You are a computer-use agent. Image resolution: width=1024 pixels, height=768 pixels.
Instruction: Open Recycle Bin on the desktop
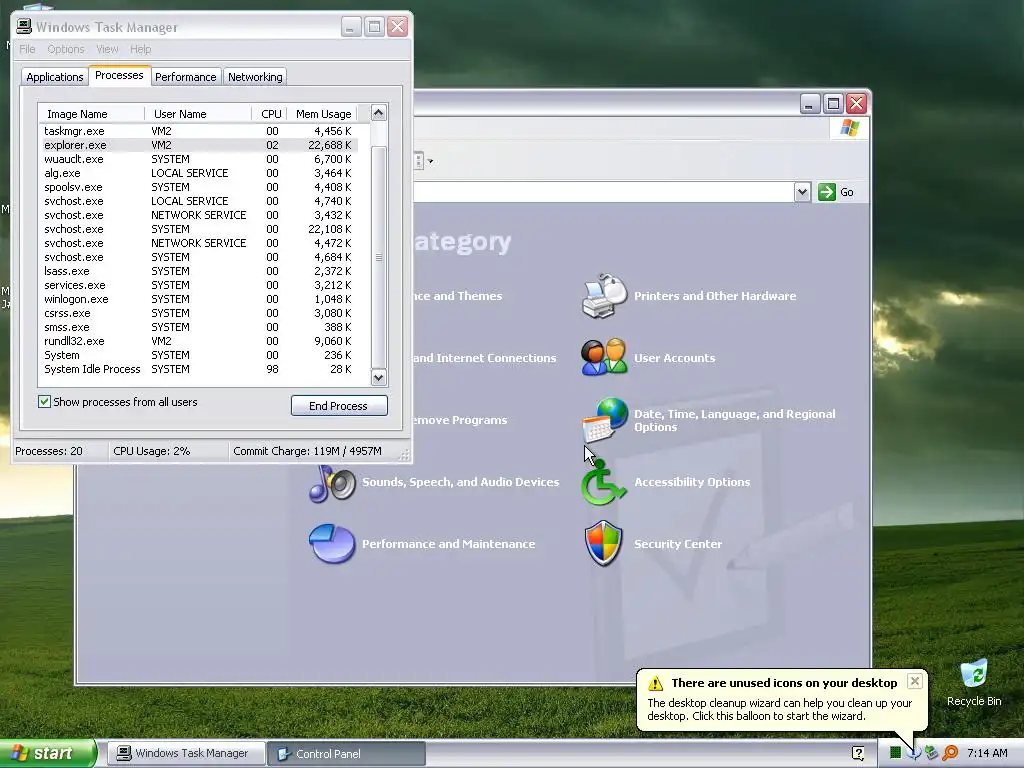tap(974, 683)
